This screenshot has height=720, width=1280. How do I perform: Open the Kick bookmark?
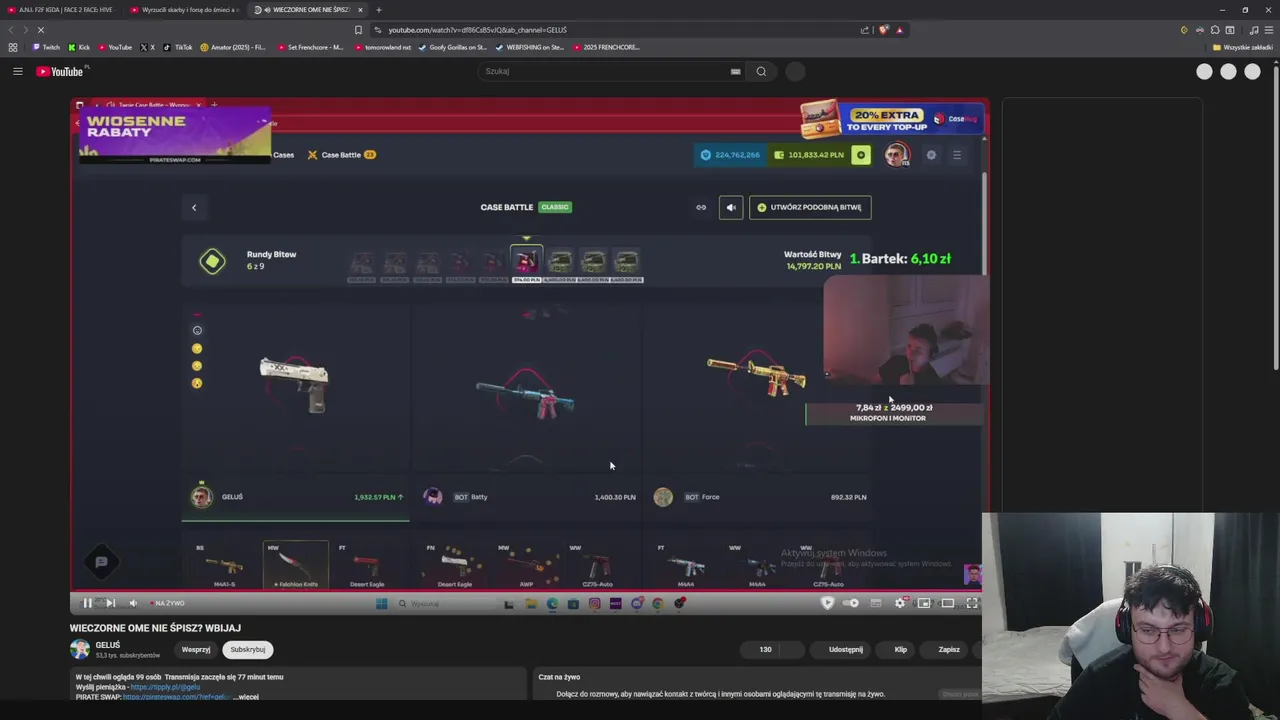click(x=79, y=47)
